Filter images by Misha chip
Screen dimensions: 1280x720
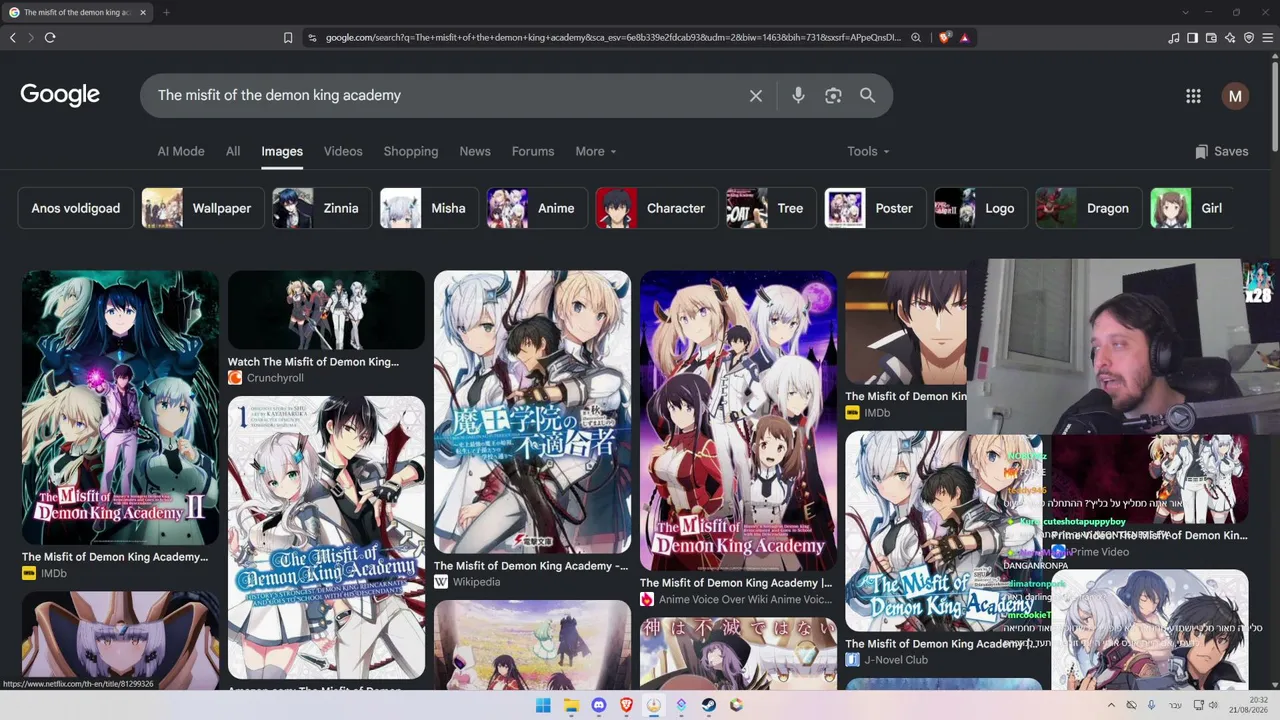click(x=429, y=208)
